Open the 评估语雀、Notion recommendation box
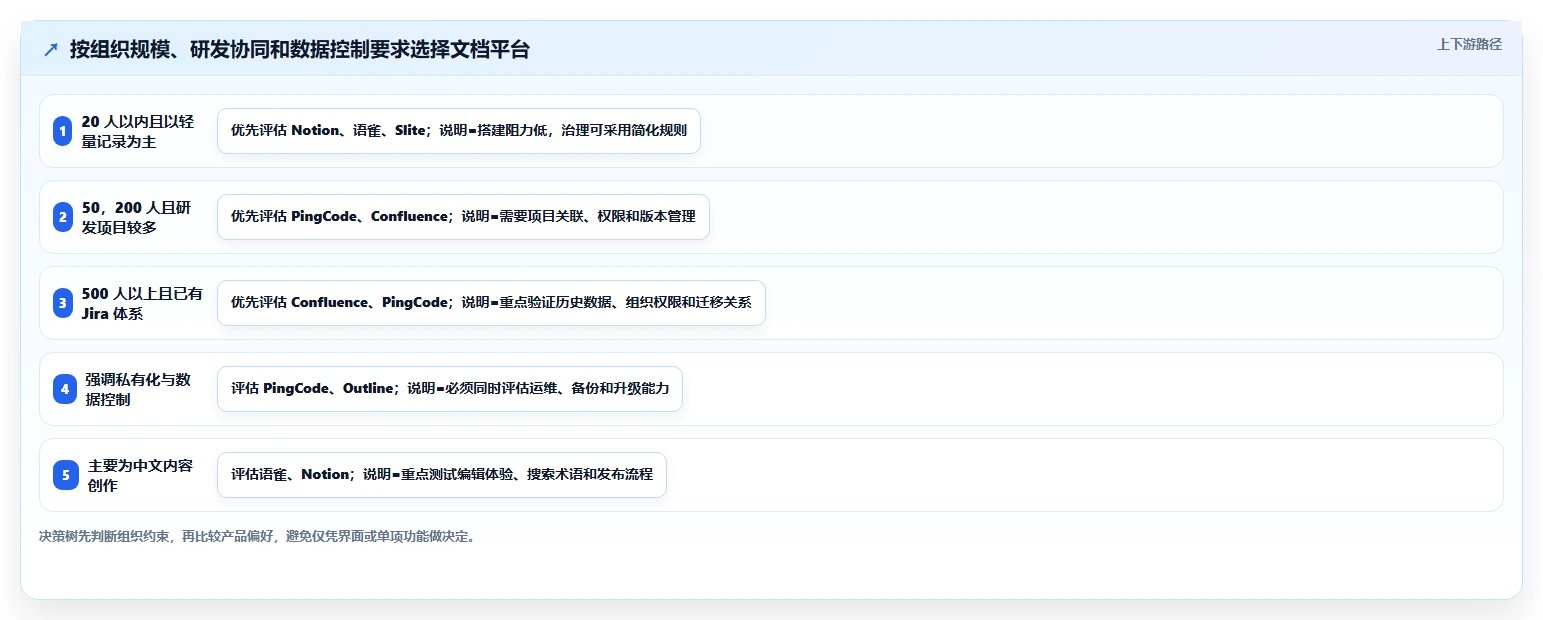 coord(442,475)
